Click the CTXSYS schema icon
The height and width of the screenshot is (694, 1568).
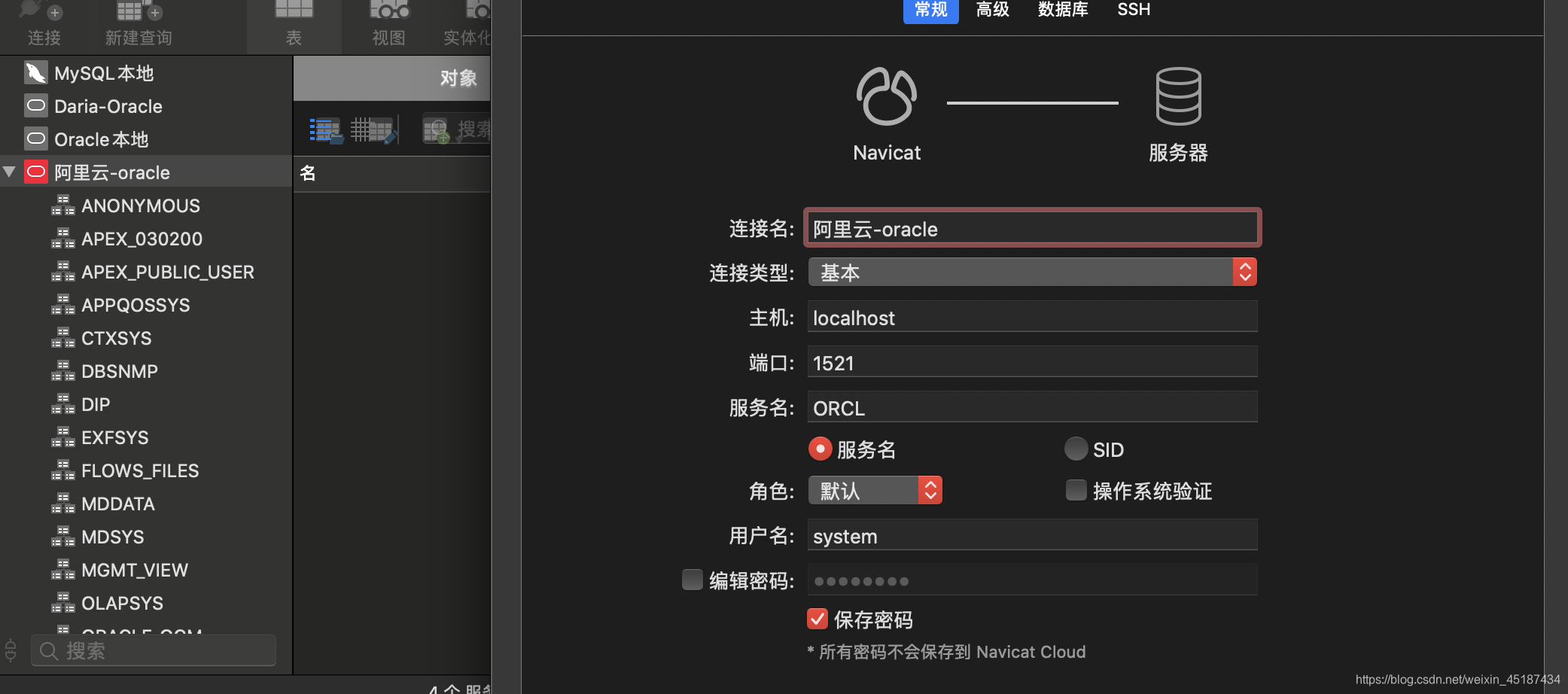point(63,338)
